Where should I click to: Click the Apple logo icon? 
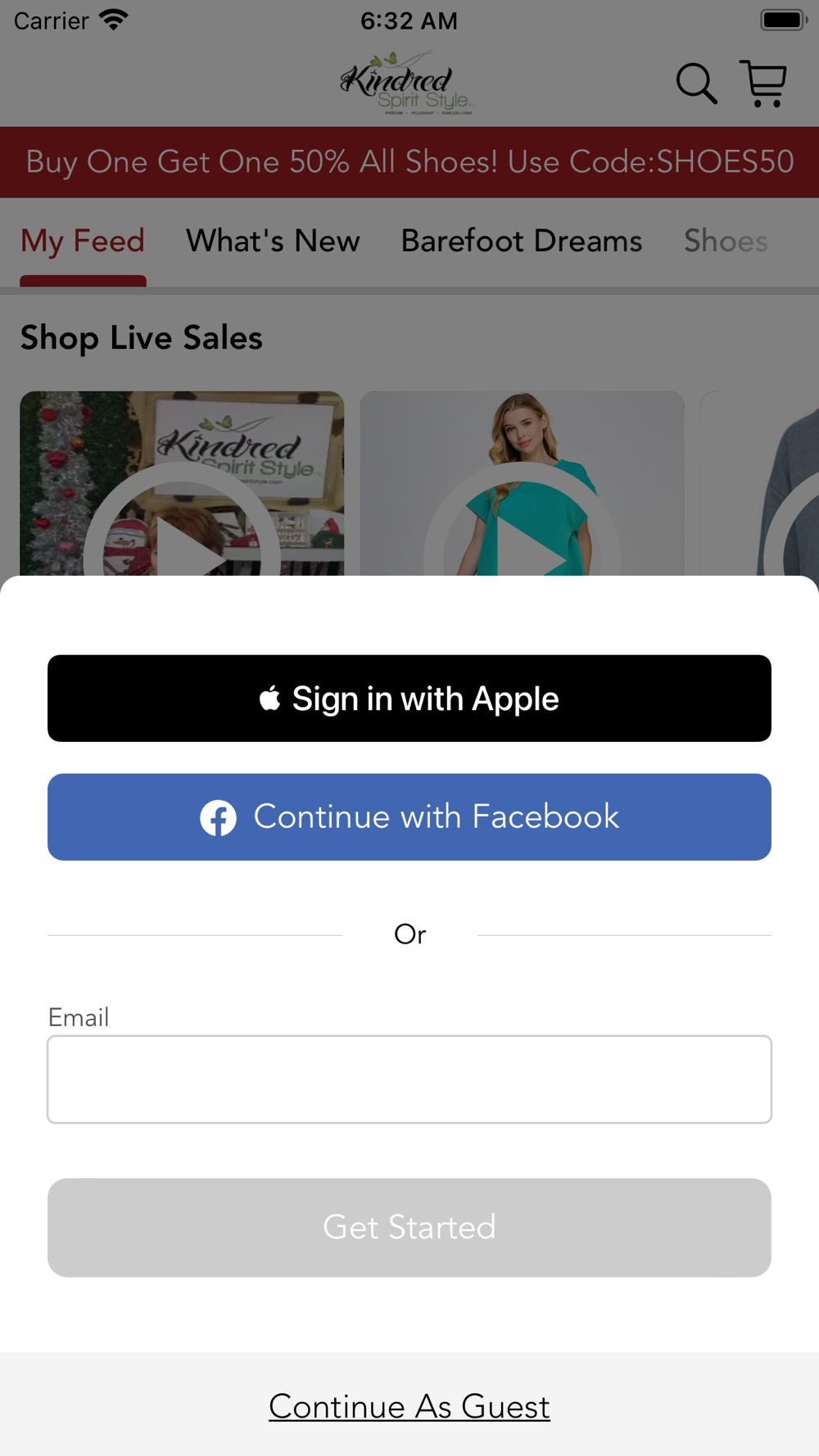pyautogui.click(x=269, y=699)
